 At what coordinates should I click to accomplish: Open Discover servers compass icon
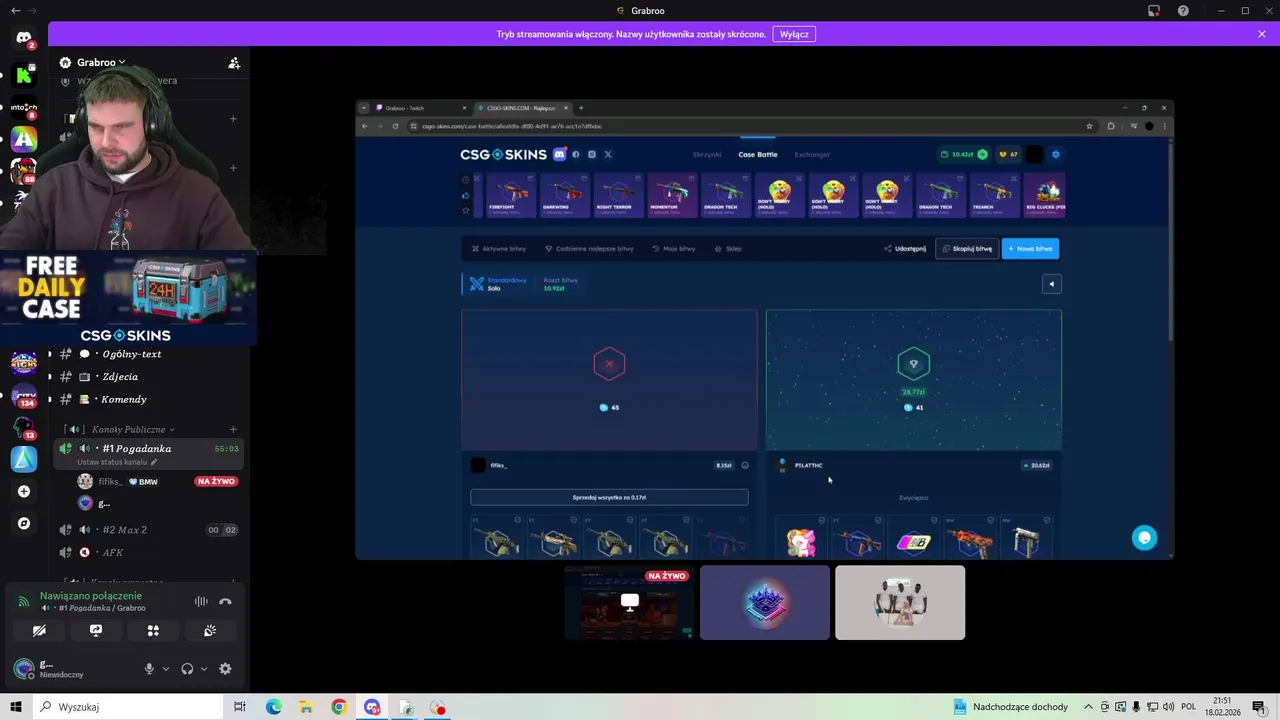click(24, 523)
